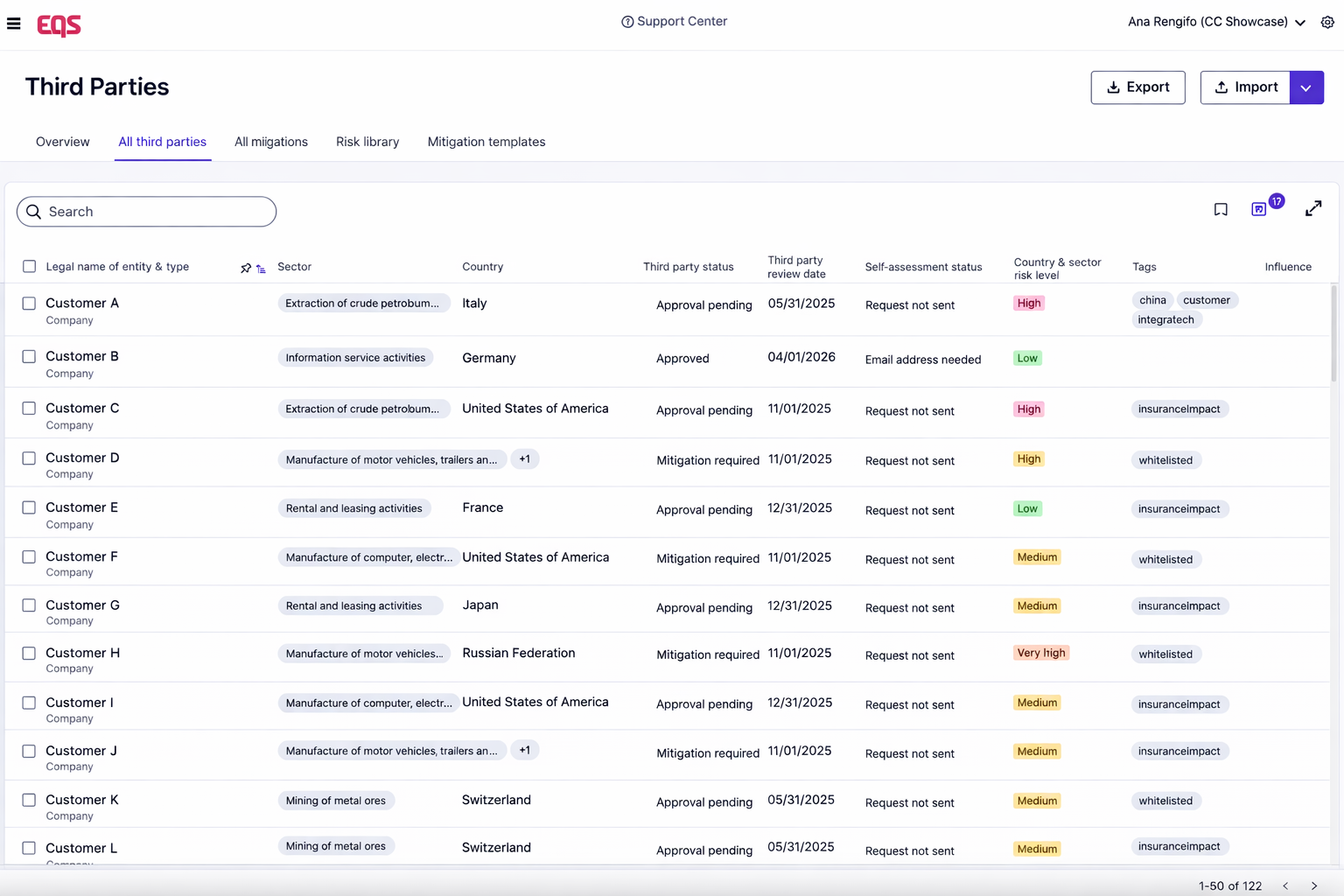The height and width of the screenshot is (896, 1344).
Task: Open the settings gear icon
Action: pos(1326,23)
